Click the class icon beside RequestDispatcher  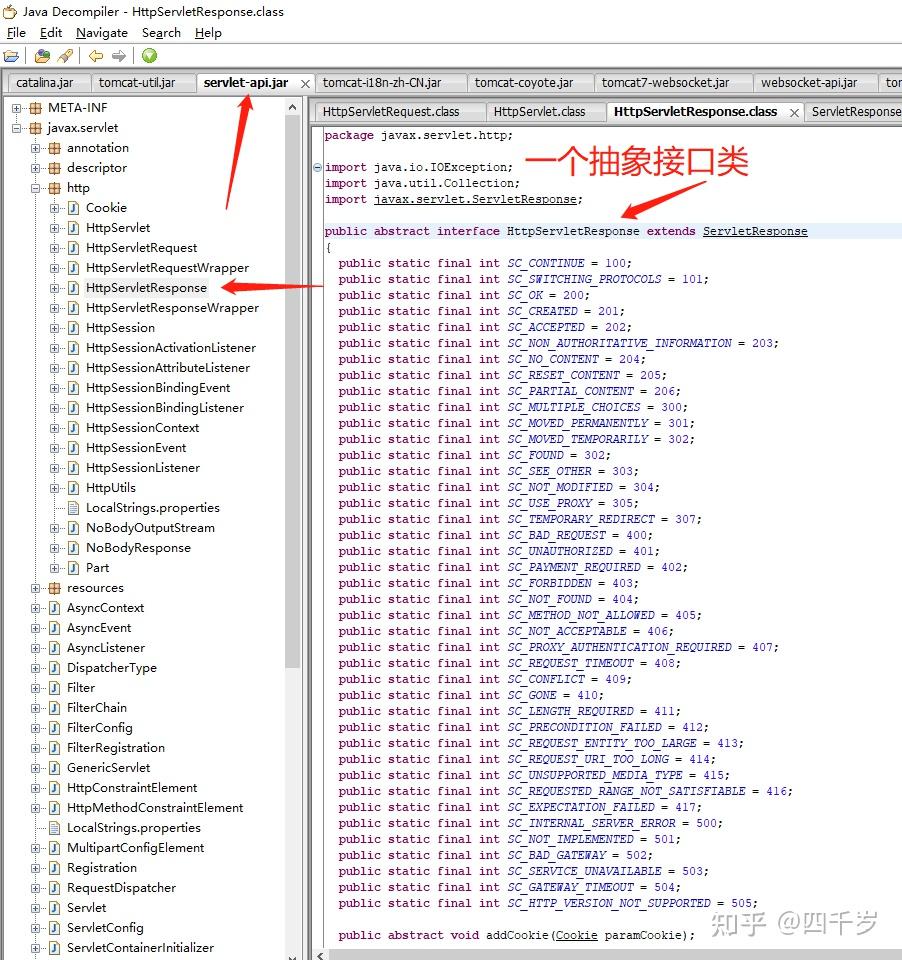click(54, 888)
